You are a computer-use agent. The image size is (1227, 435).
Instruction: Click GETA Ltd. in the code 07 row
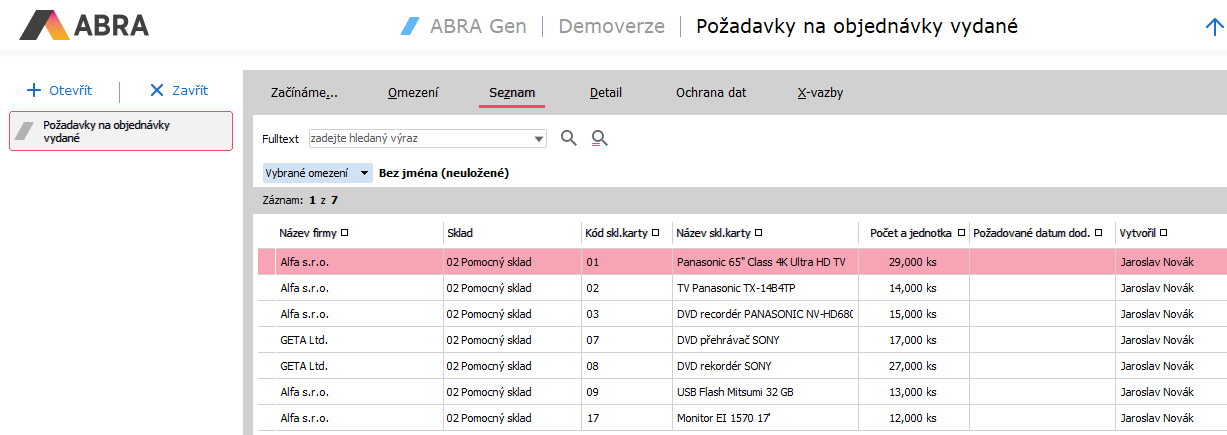(304, 340)
